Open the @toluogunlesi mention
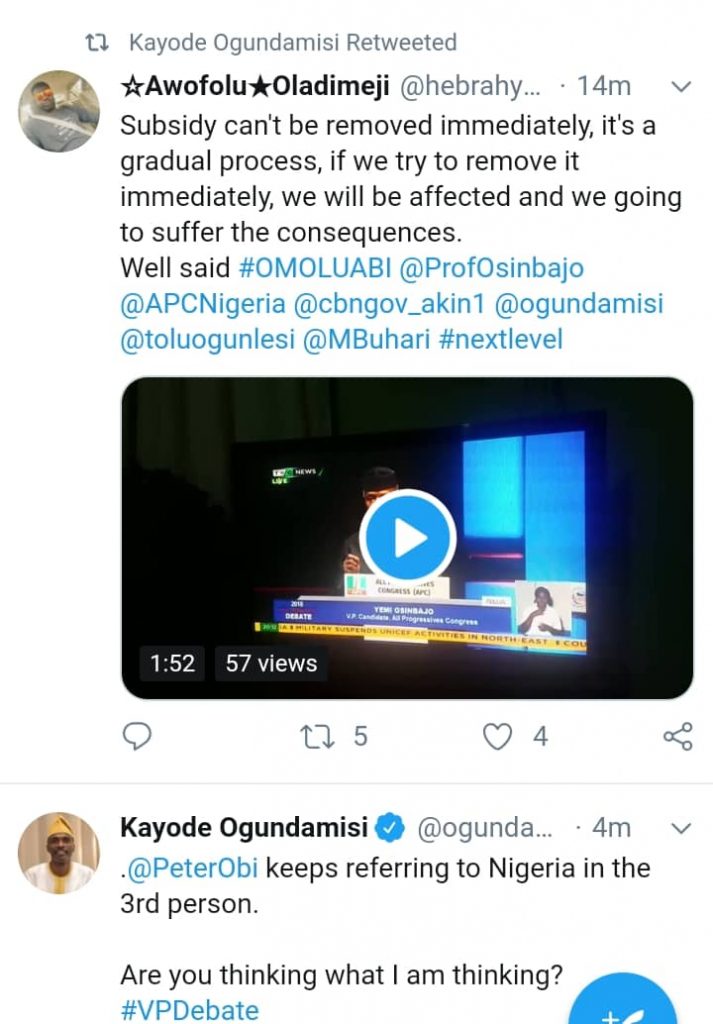Viewport: 713px width, 1024px height. [206, 340]
